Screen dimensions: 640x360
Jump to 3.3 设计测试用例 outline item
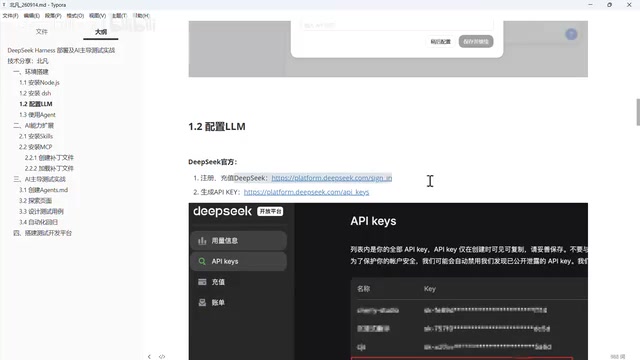pyautogui.click(x=41, y=211)
